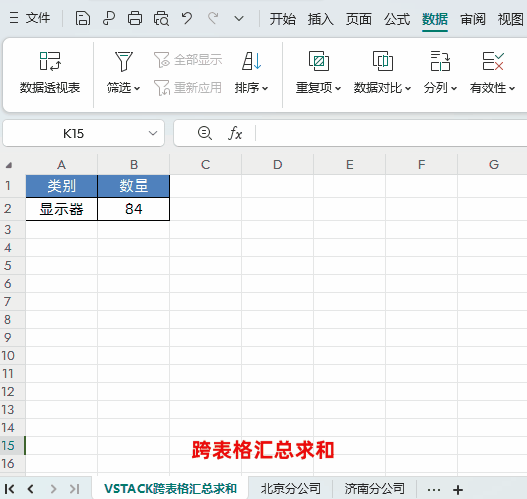Expand the 重复项 dropdown arrow

coord(338,88)
